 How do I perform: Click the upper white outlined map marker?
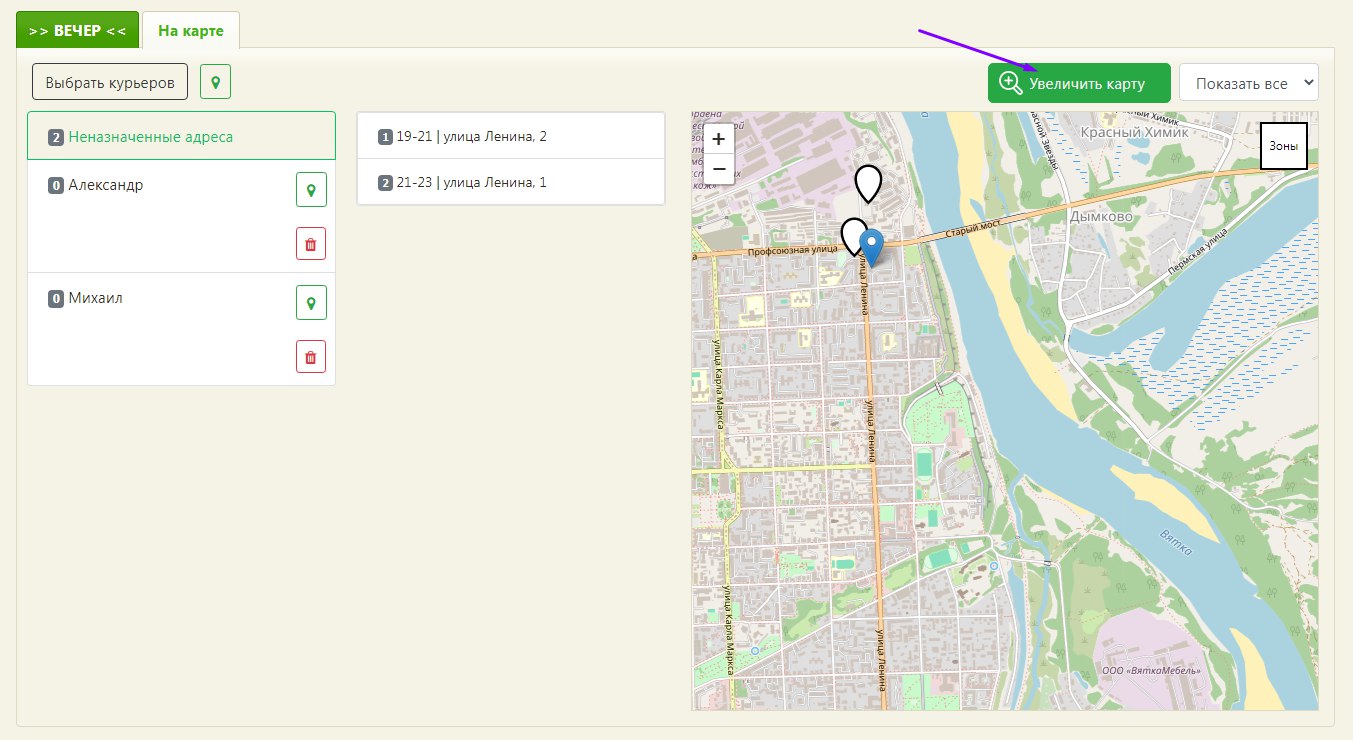(868, 182)
